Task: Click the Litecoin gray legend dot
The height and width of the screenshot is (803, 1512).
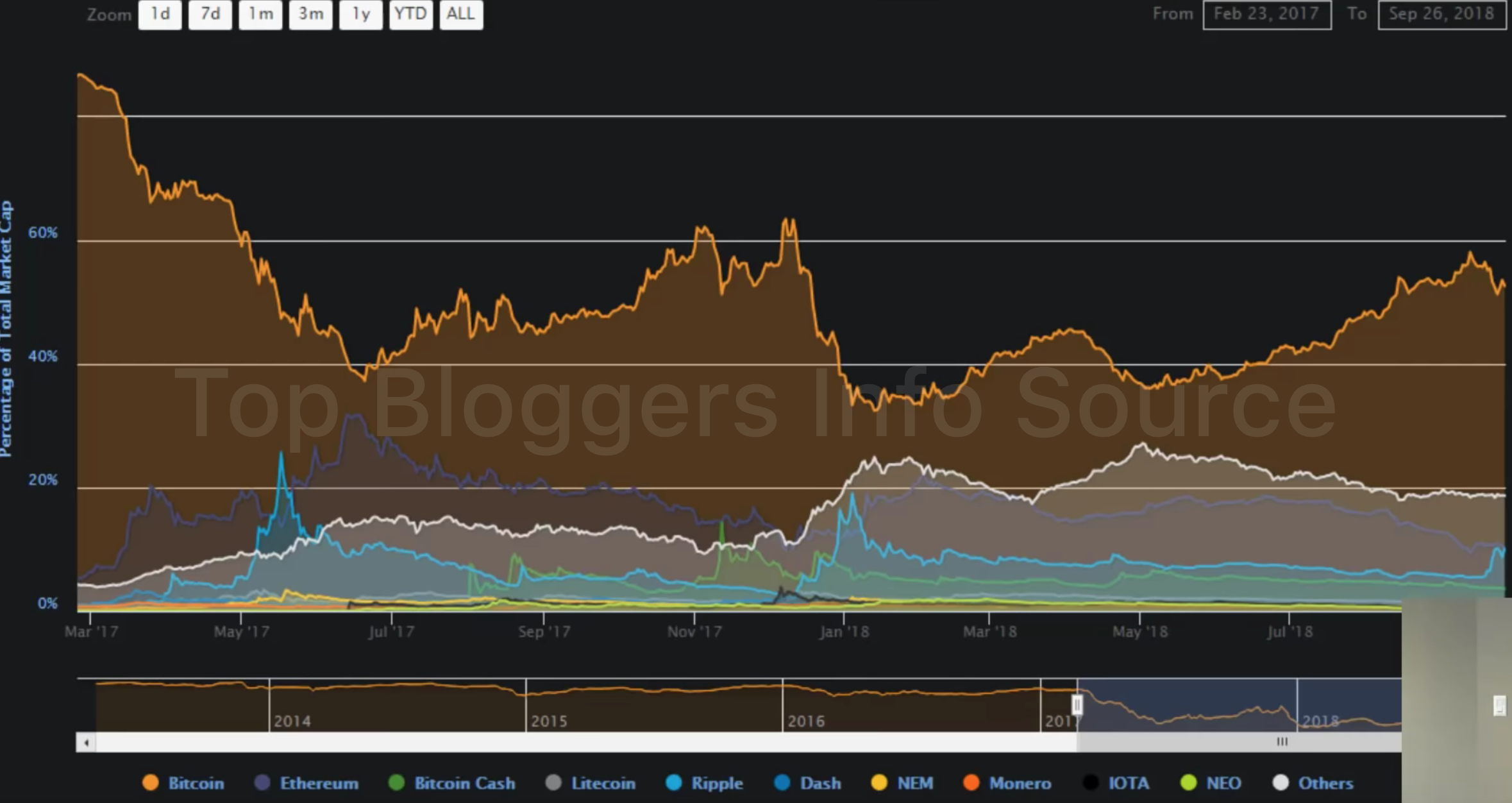Action: (553, 782)
